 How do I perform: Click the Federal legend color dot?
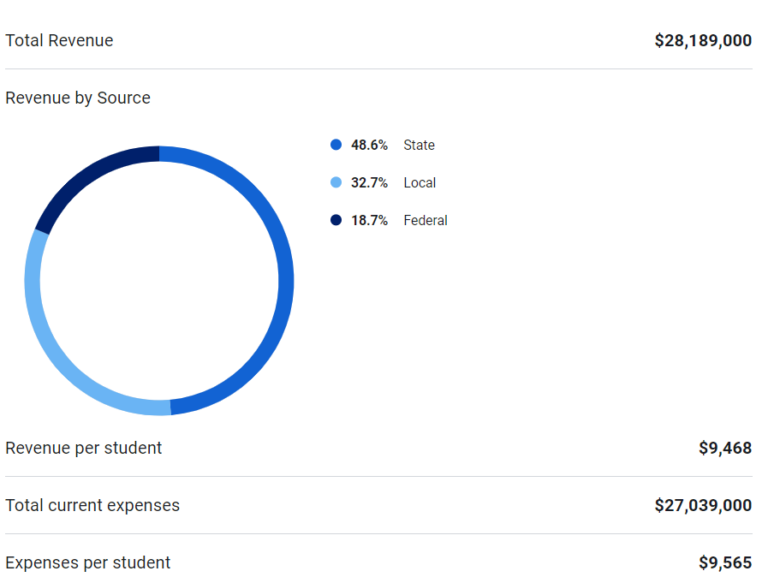(x=336, y=220)
